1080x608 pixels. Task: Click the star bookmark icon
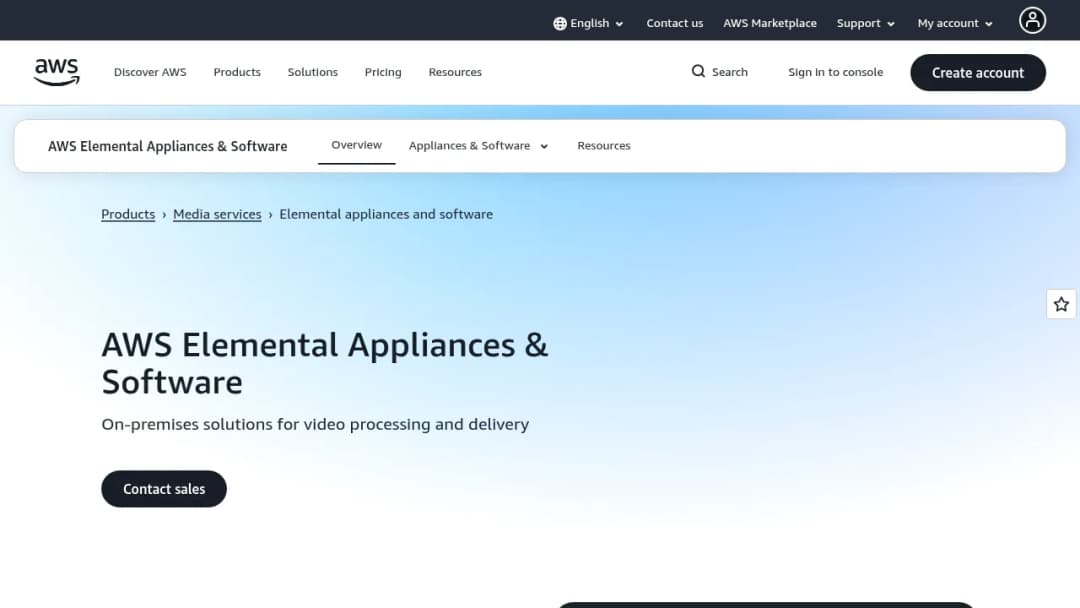tap(1061, 304)
